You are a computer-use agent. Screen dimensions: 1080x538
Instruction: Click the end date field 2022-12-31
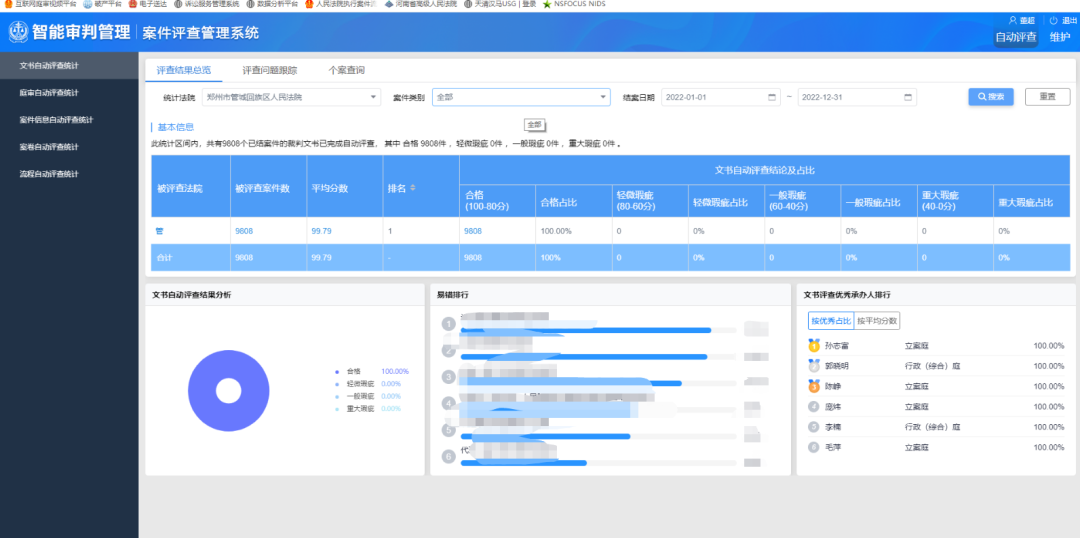857,97
